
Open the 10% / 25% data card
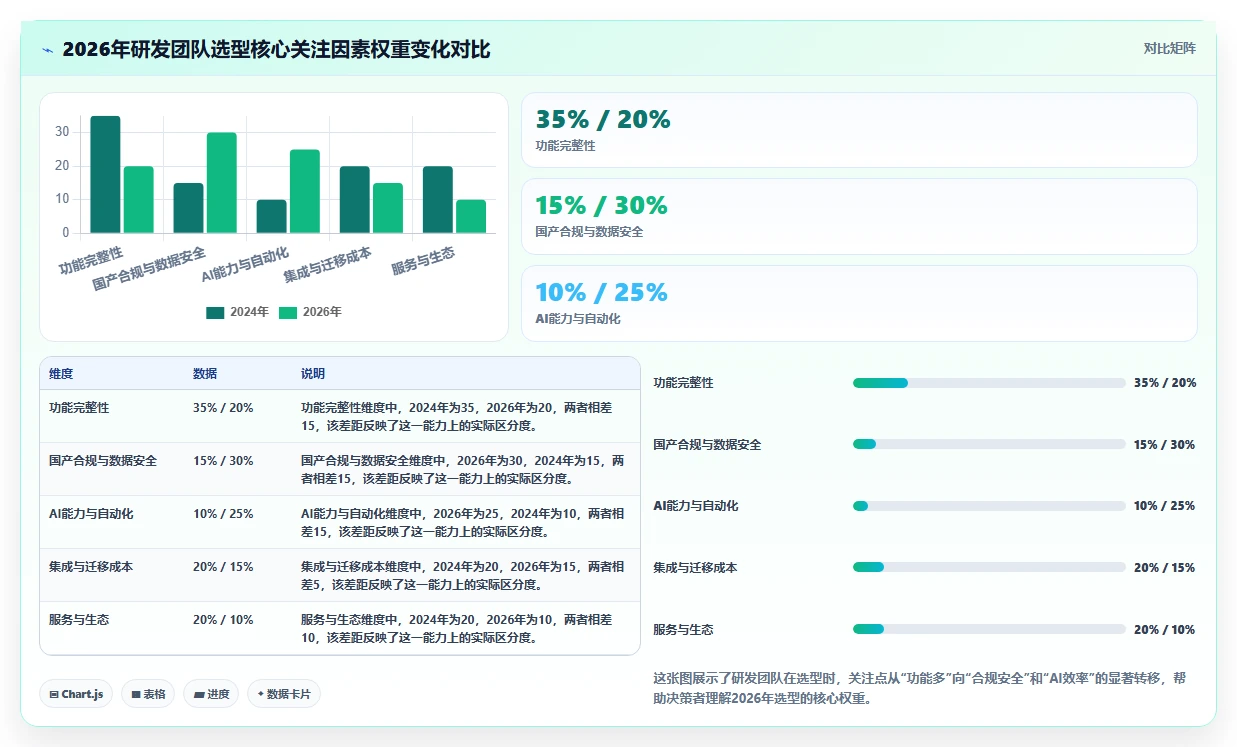click(859, 303)
